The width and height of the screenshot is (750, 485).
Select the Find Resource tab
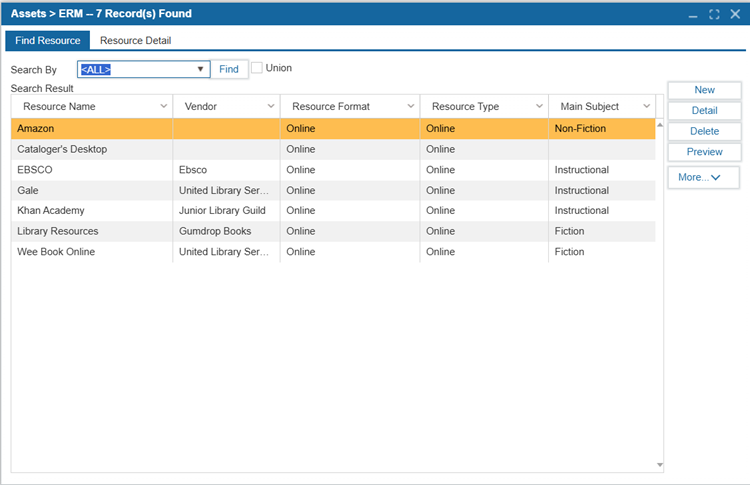pyautogui.click(x=47, y=41)
